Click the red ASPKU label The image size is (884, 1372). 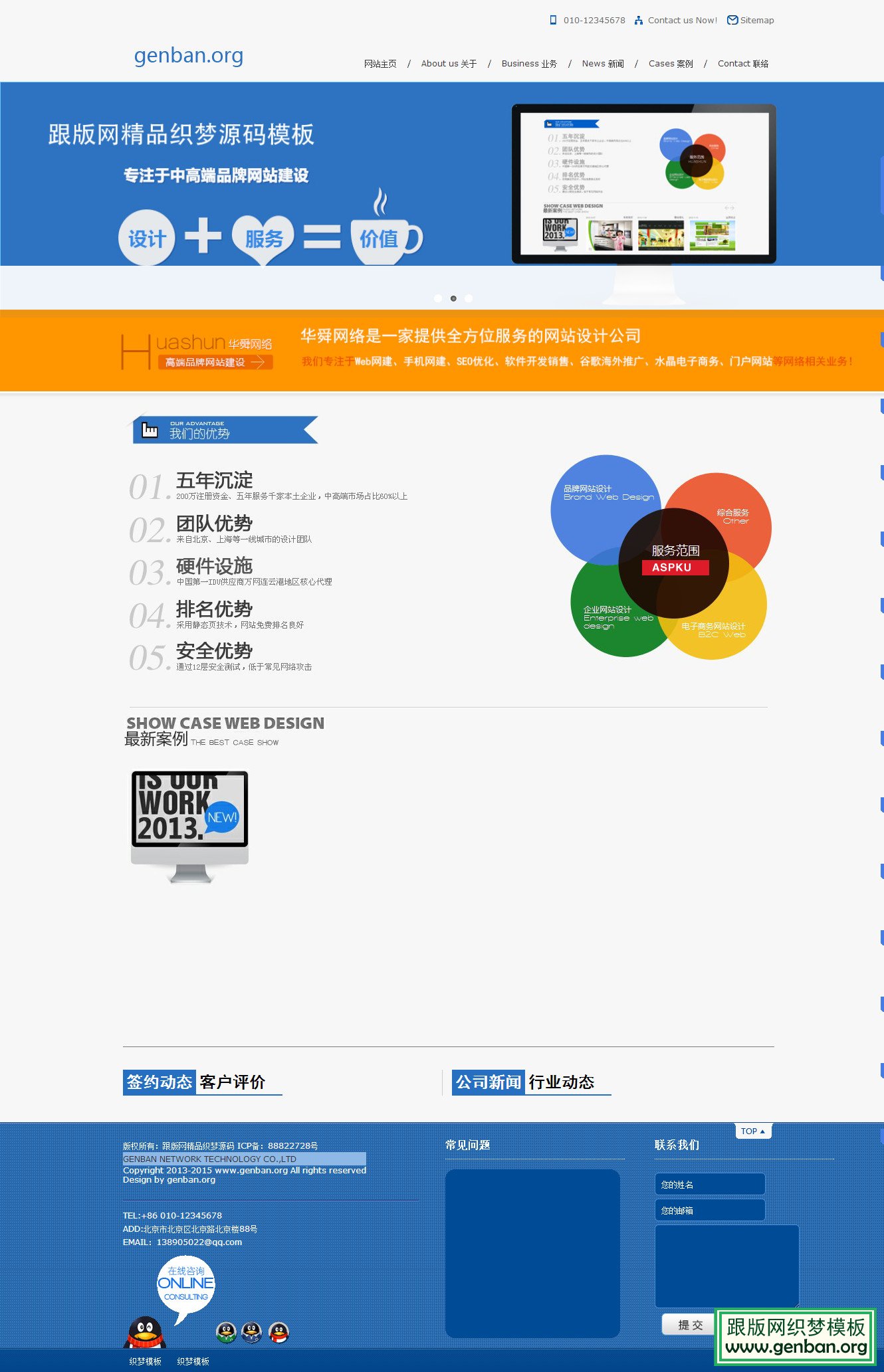click(675, 567)
